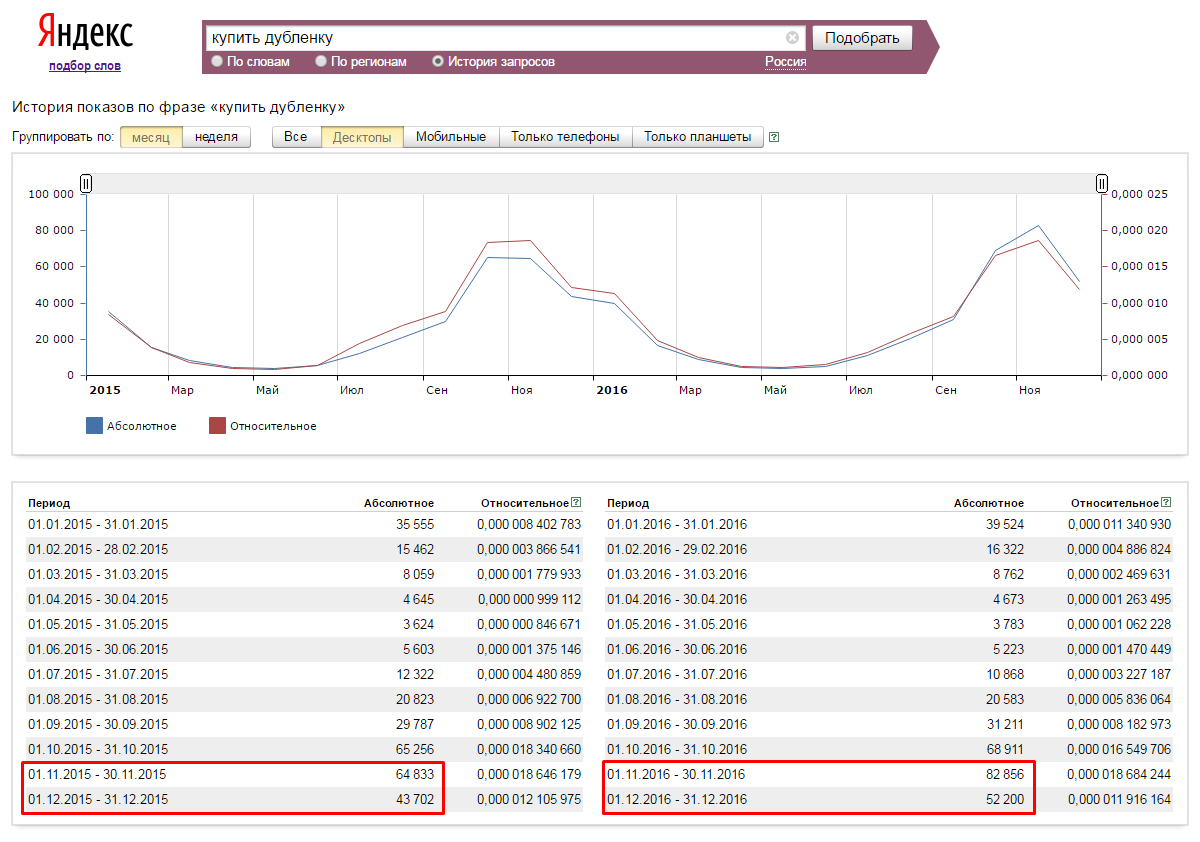Switch to the Все devices tab
This screenshot has height=842, width=1200.
coord(296,137)
